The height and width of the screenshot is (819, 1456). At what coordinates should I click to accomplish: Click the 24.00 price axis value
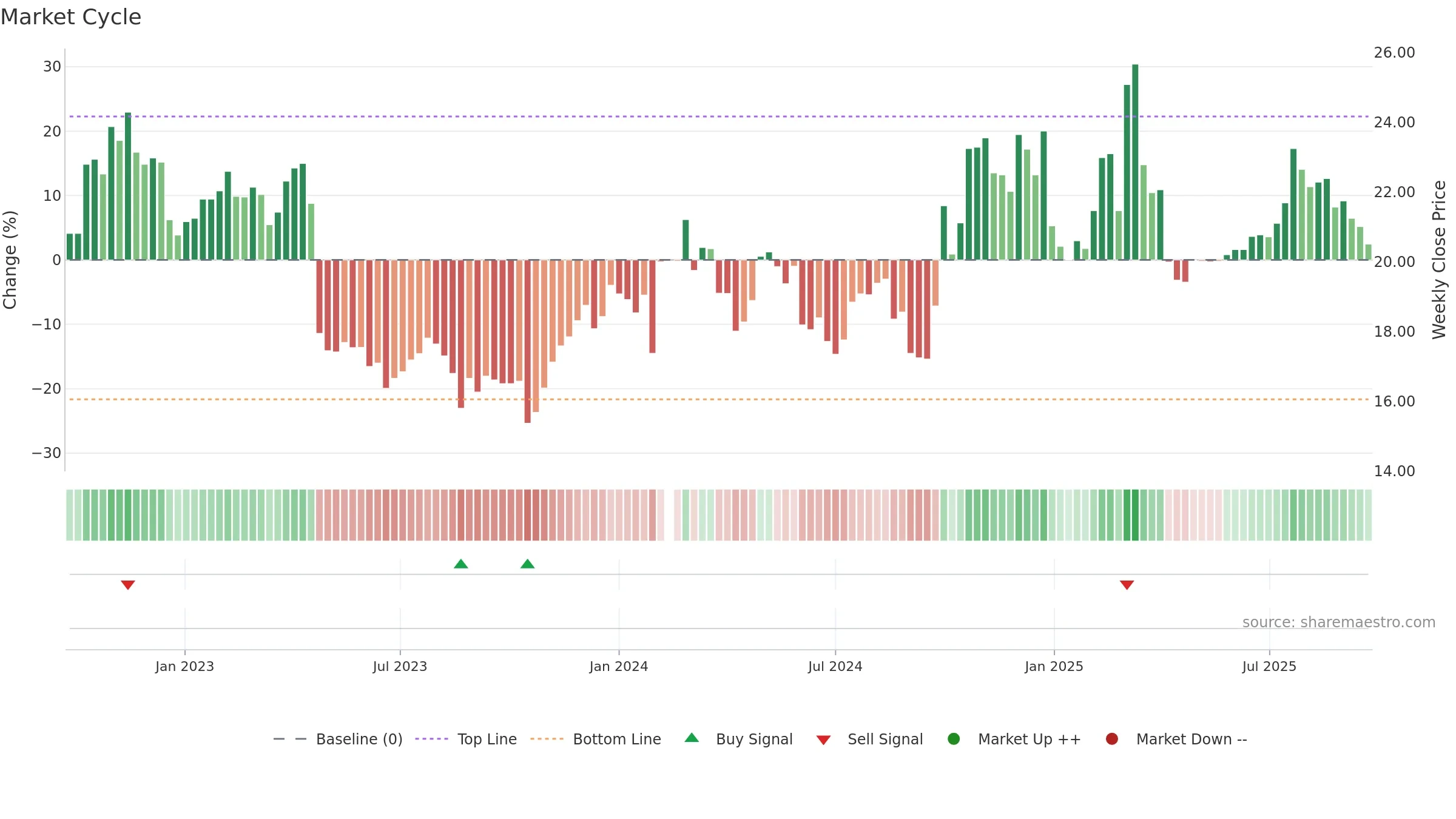tap(1395, 123)
